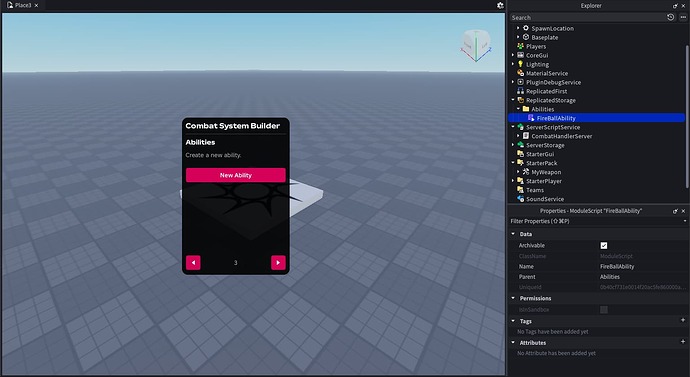
Task: Click the SpawnLocation icon in Explorer
Action: (526, 28)
